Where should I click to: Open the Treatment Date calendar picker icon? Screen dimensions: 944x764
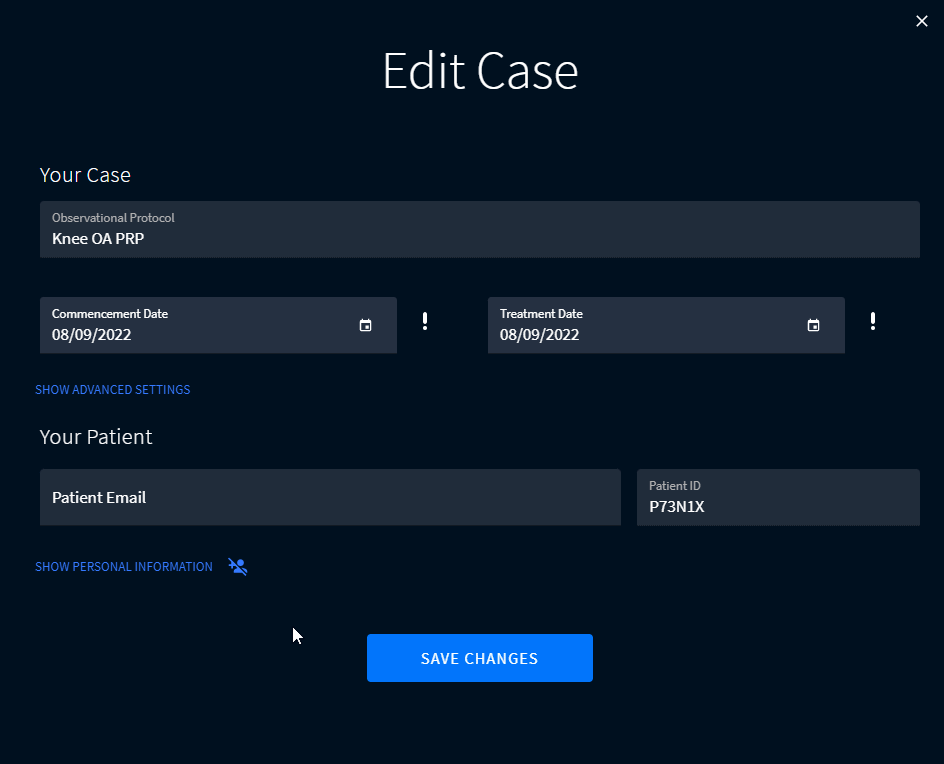pyautogui.click(x=814, y=325)
